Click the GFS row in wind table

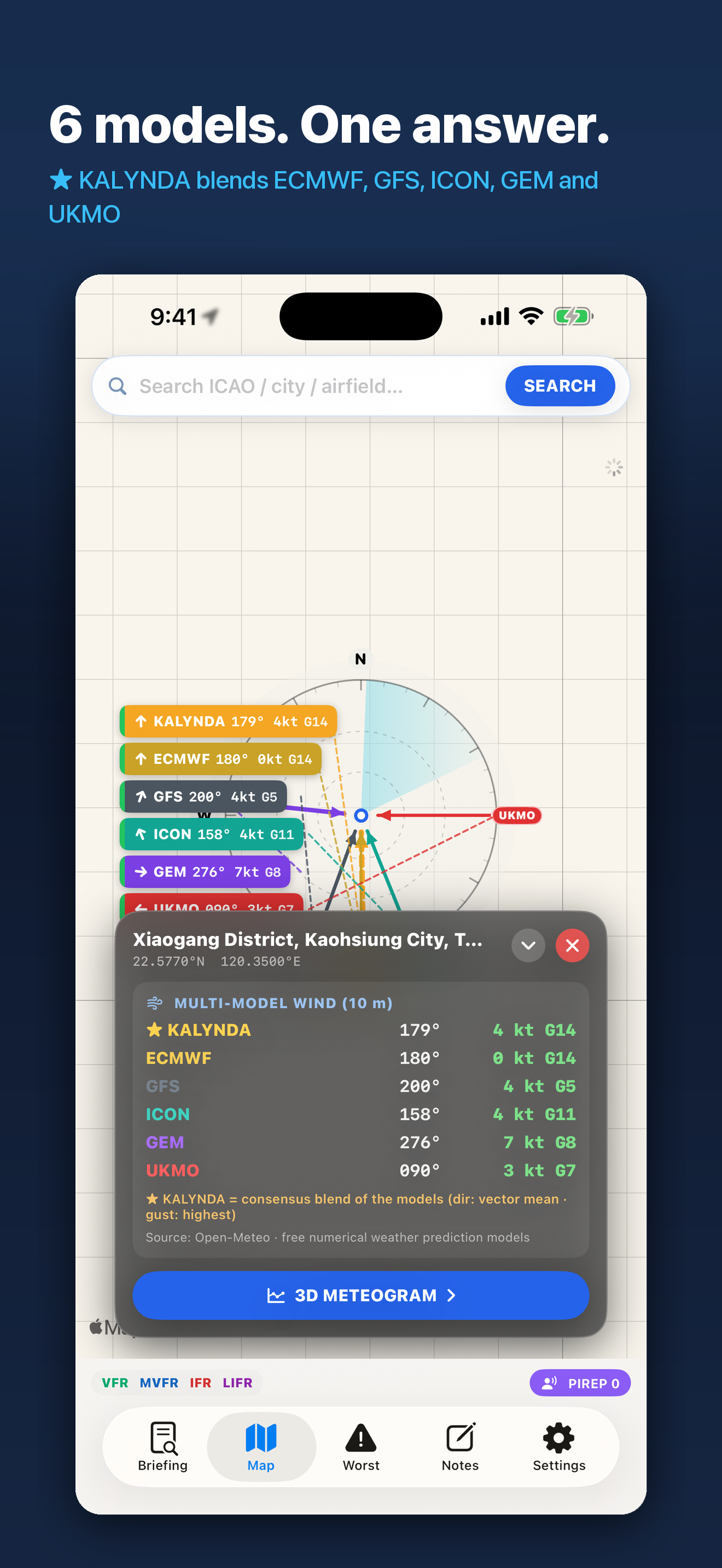360,1086
